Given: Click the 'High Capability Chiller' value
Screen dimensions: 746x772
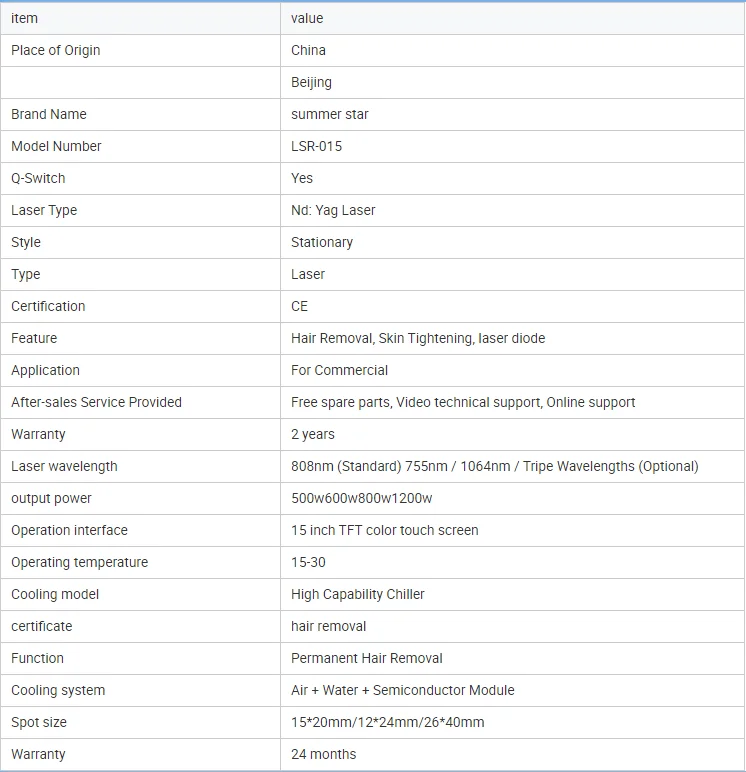Looking at the screenshot, I should point(358,594).
